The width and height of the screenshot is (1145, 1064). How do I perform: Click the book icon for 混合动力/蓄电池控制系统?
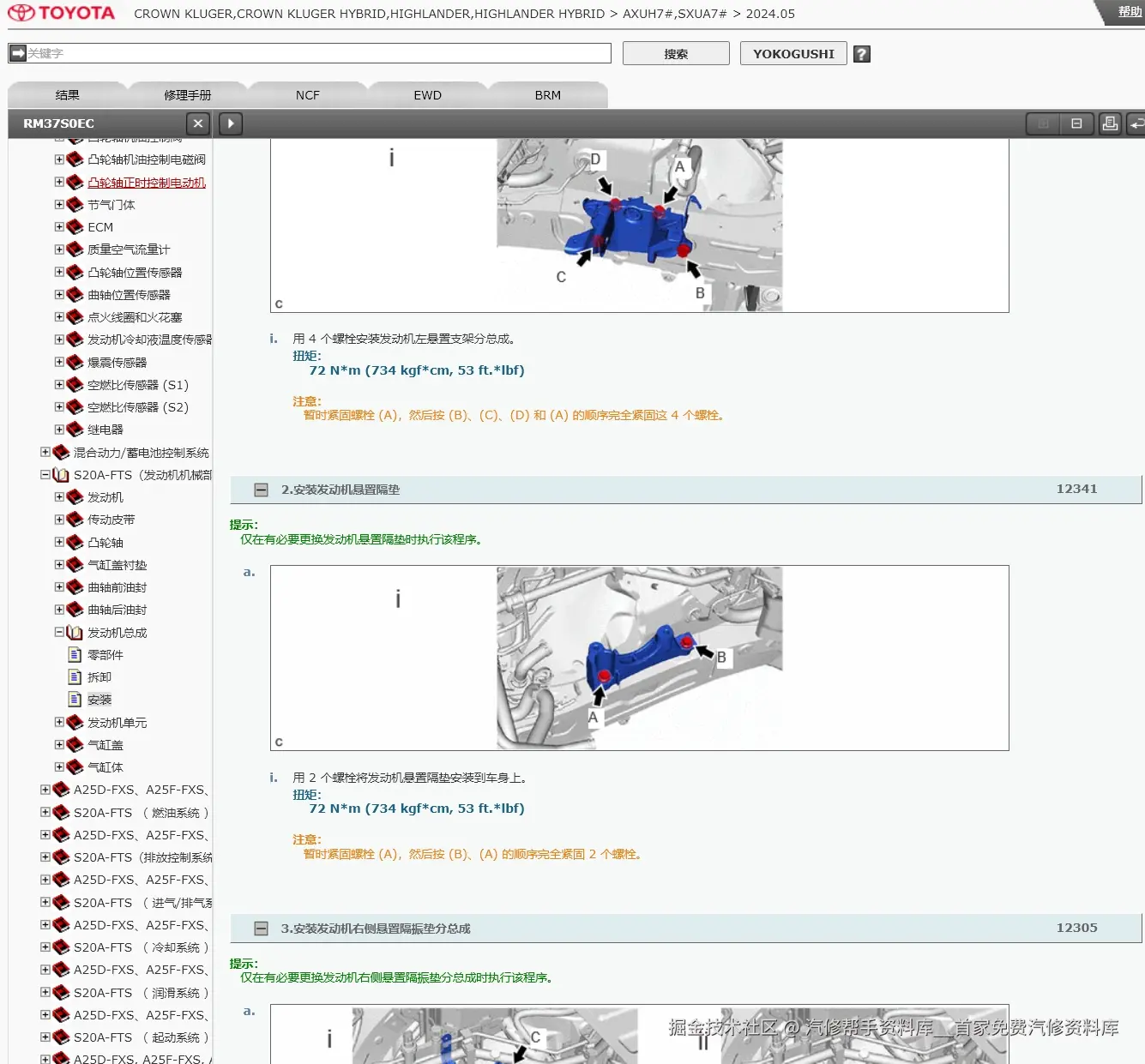pyautogui.click(x=61, y=452)
